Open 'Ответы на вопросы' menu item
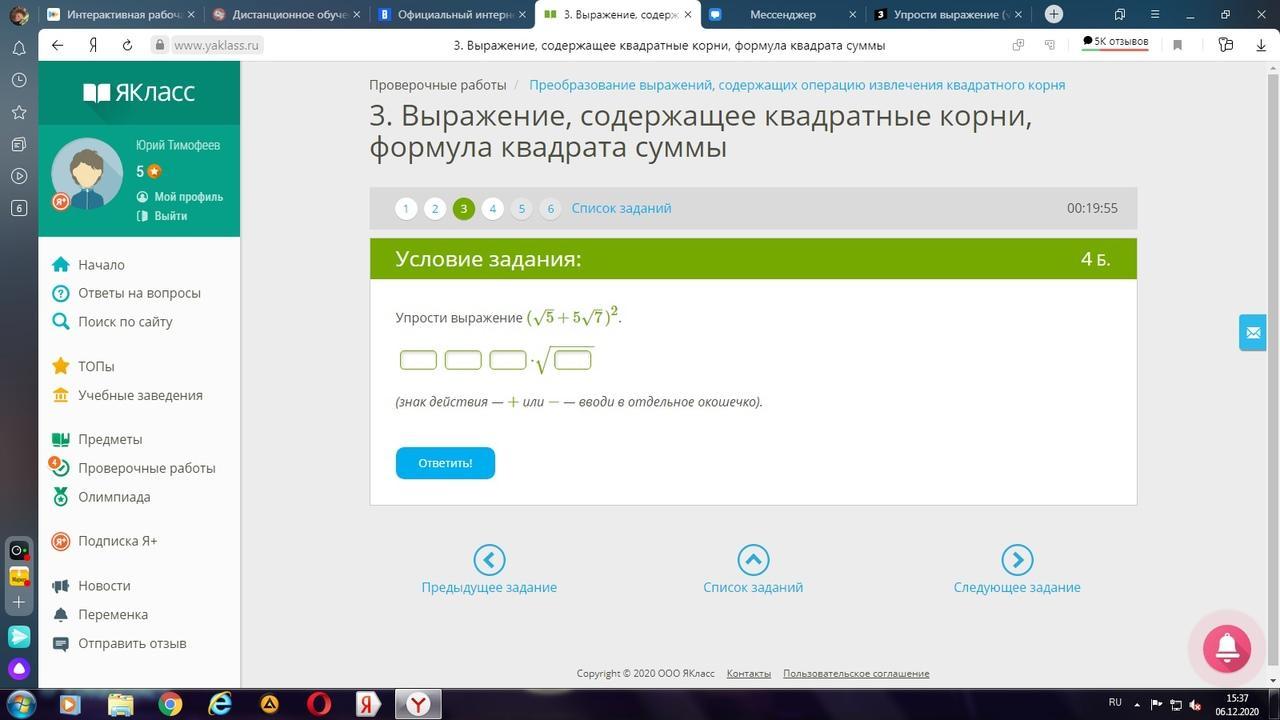The height and width of the screenshot is (720, 1280). coord(126,293)
